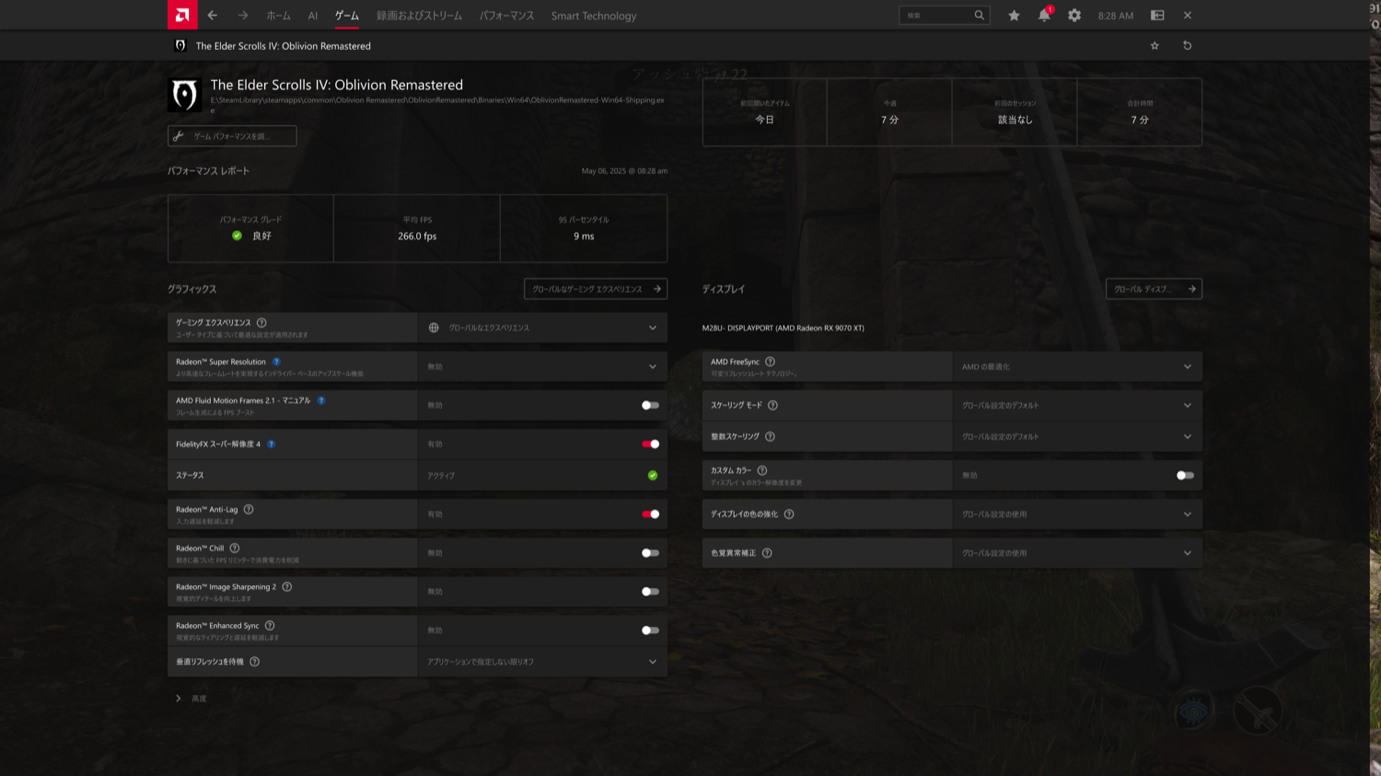Image resolution: width=1381 pixels, height=776 pixels.
Task: Click the 266.0 fps average value
Action: click(417, 236)
